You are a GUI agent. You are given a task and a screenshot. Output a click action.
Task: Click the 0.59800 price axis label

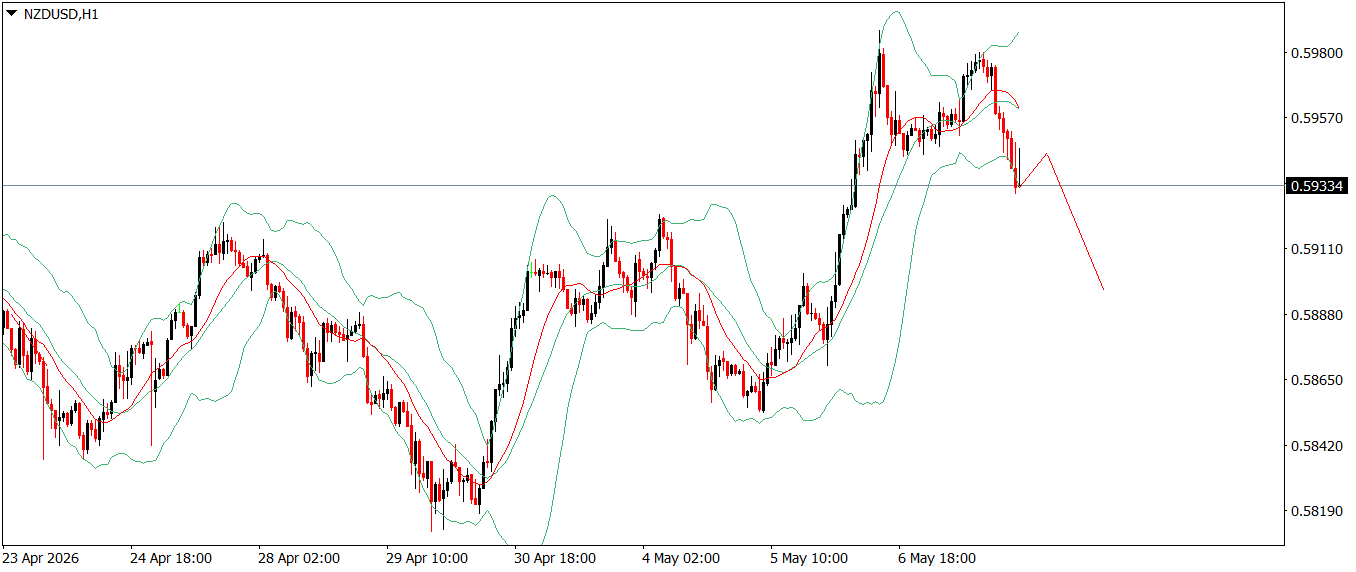[x=1316, y=53]
